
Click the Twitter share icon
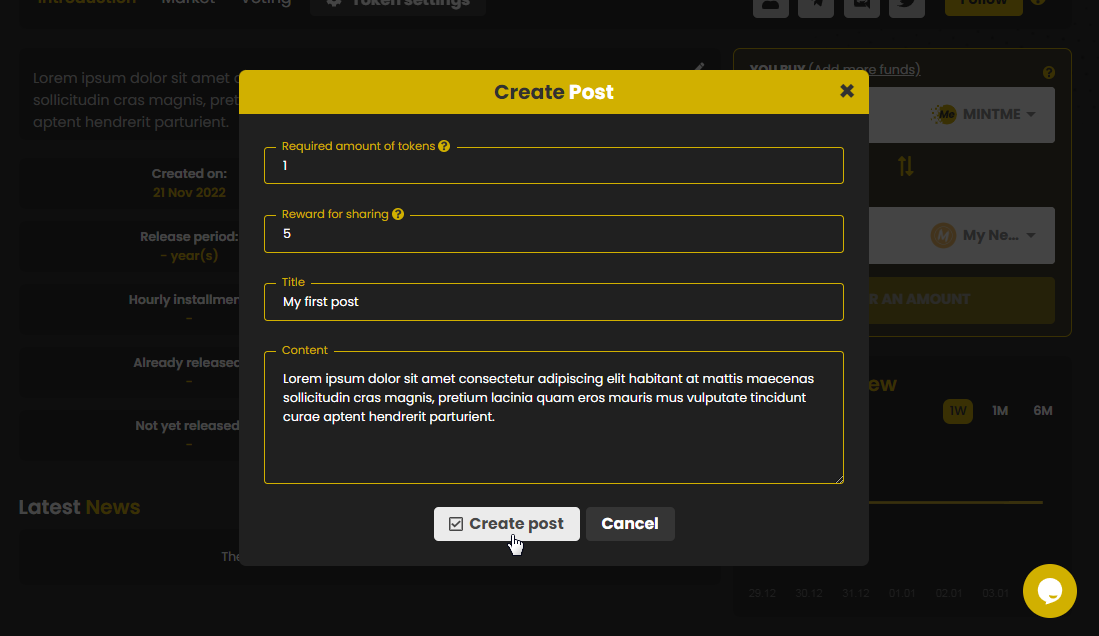[x=906, y=4]
